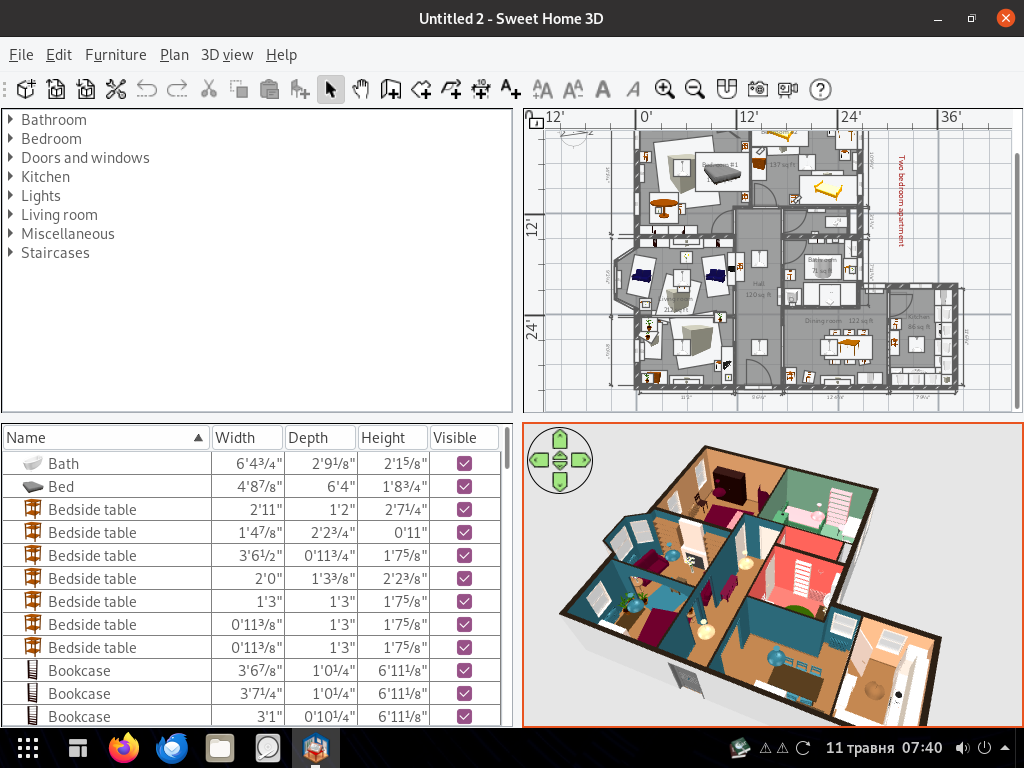This screenshot has height=768, width=1024.
Task: Open Preferences with the tools icon
Action: [116, 89]
